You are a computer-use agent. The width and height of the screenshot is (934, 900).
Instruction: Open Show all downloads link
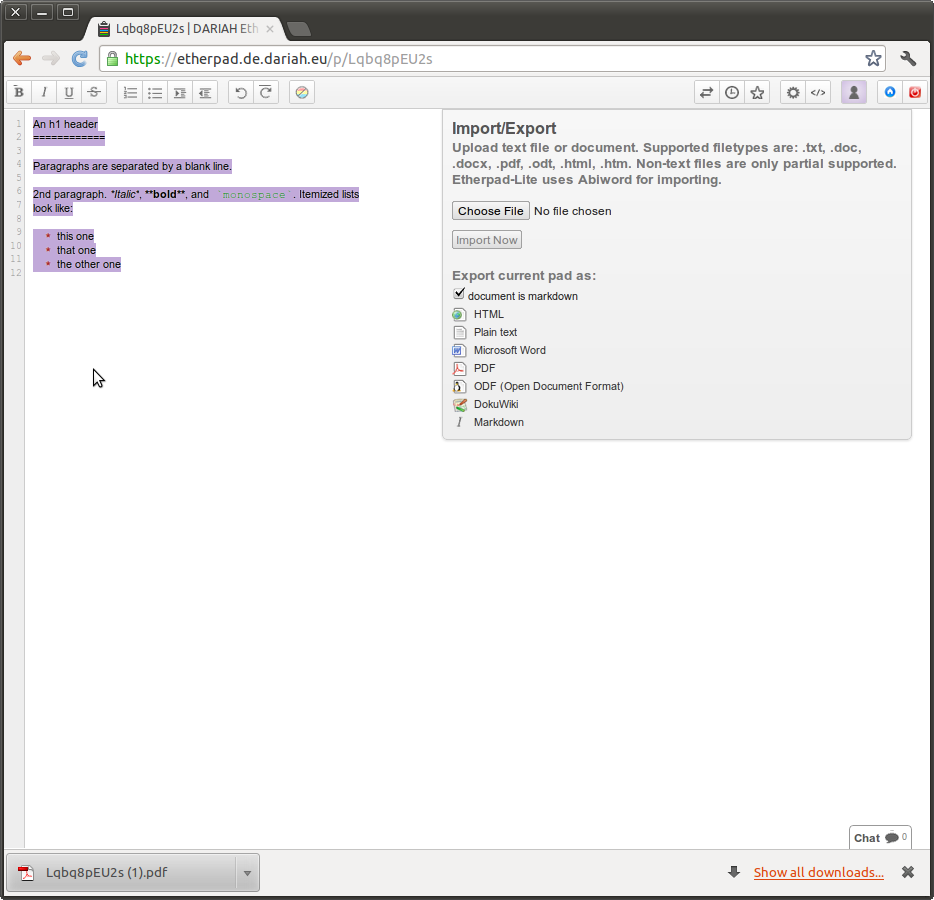pyautogui.click(x=818, y=873)
